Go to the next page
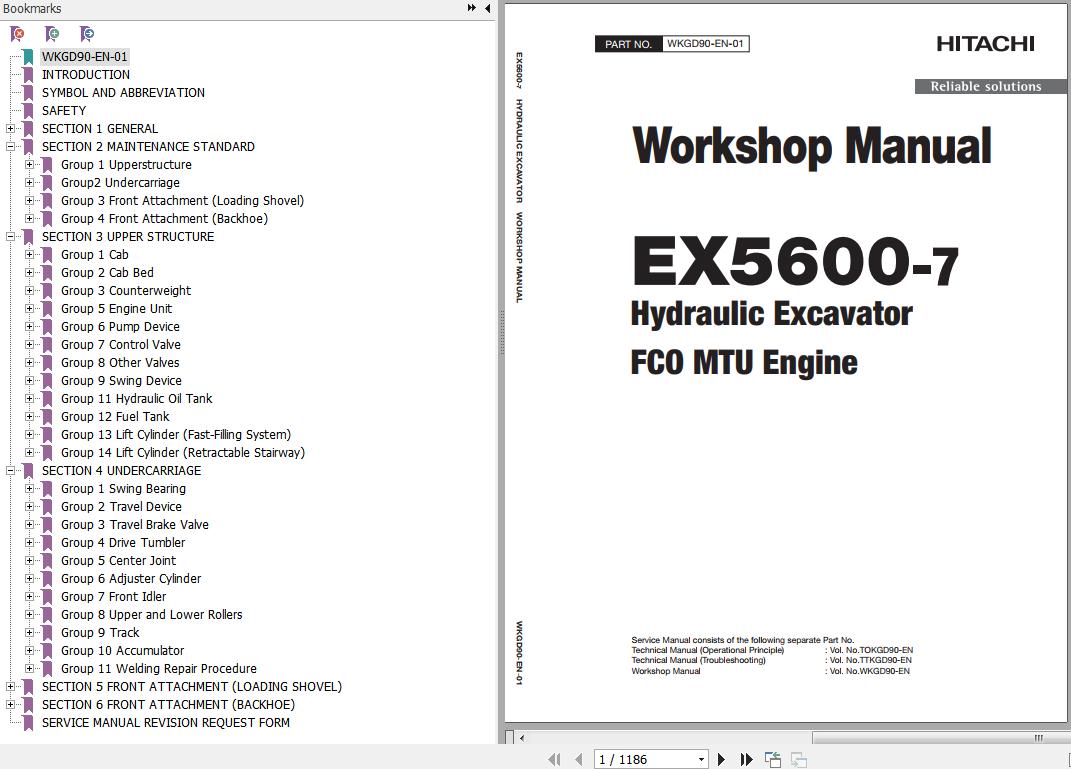This screenshot has height=769, width=1071. 721,759
